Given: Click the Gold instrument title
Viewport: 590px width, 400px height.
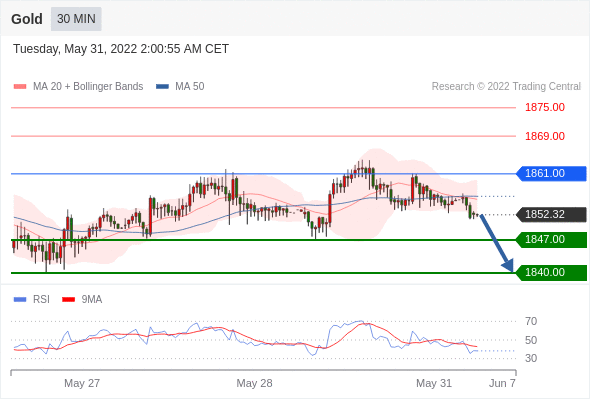Looking at the screenshot, I should pos(27,19).
